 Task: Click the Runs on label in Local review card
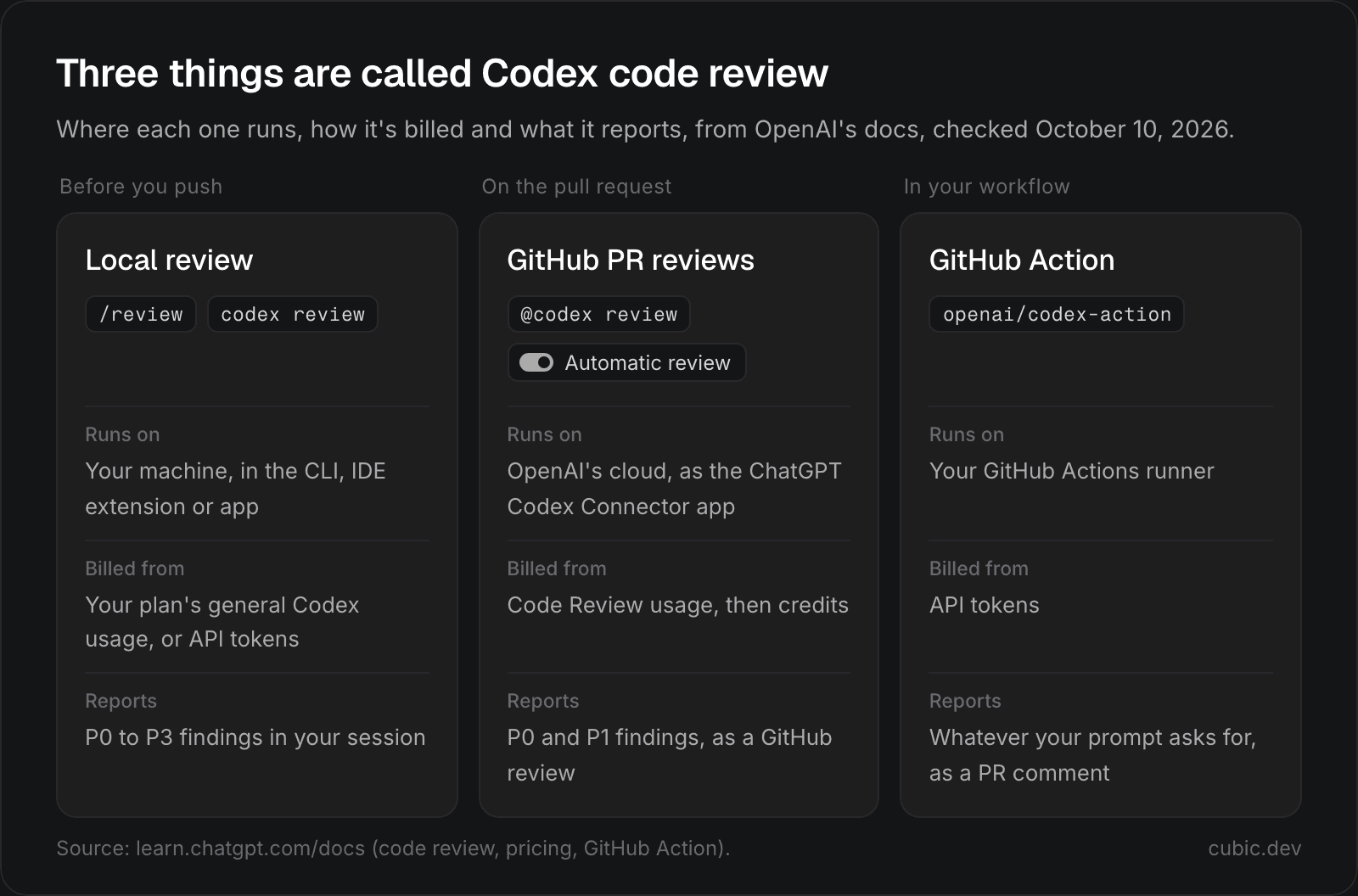[122, 434]
